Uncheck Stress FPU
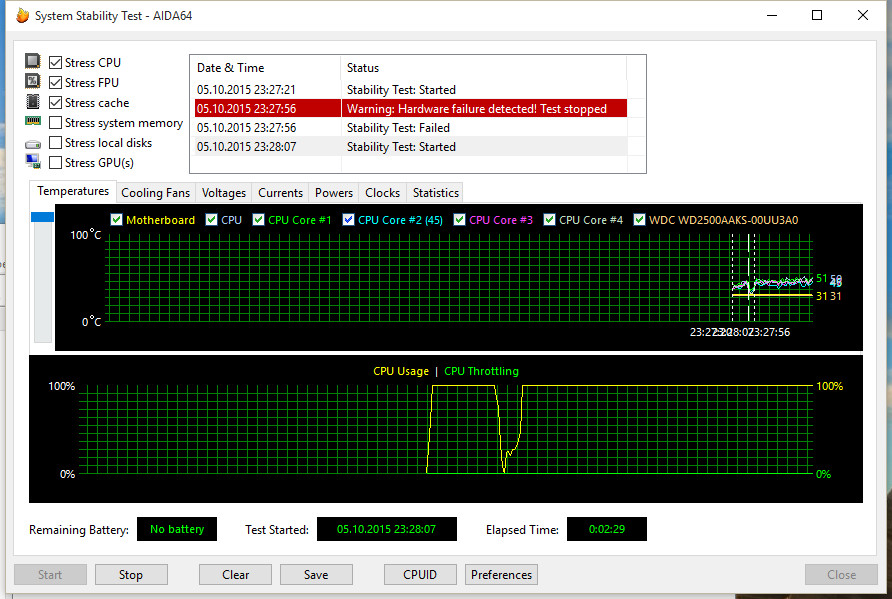Image resolution: width=892 pixels, height=599 pixels. [55, 82]
